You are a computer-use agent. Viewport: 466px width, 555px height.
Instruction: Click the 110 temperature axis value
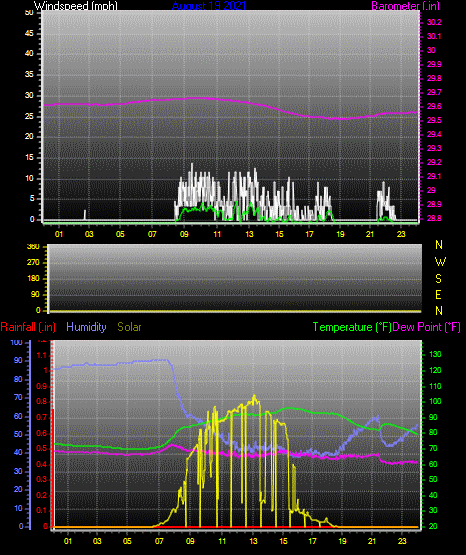point(435,387)
